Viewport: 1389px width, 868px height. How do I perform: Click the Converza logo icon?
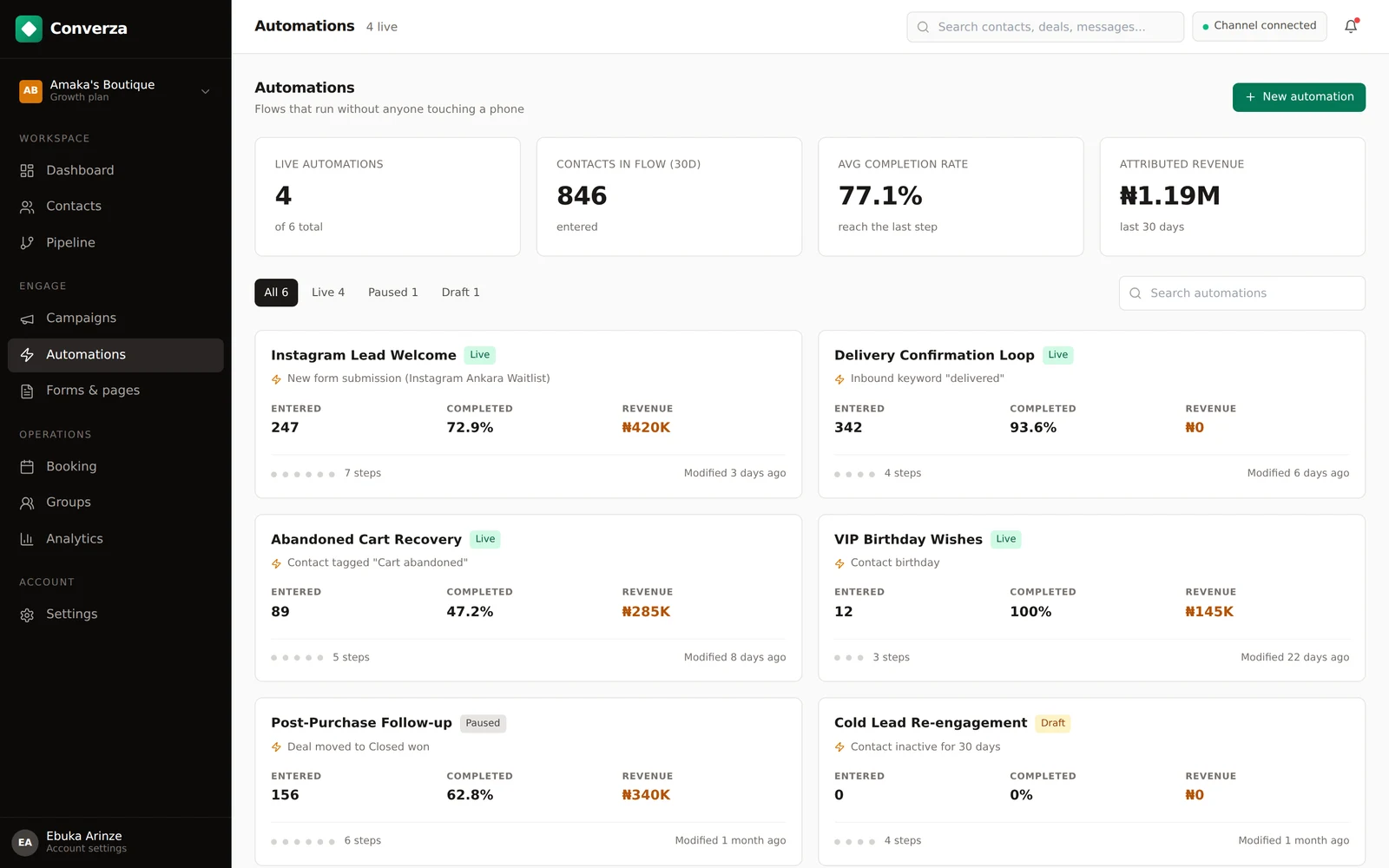click(x=29, y=29)
